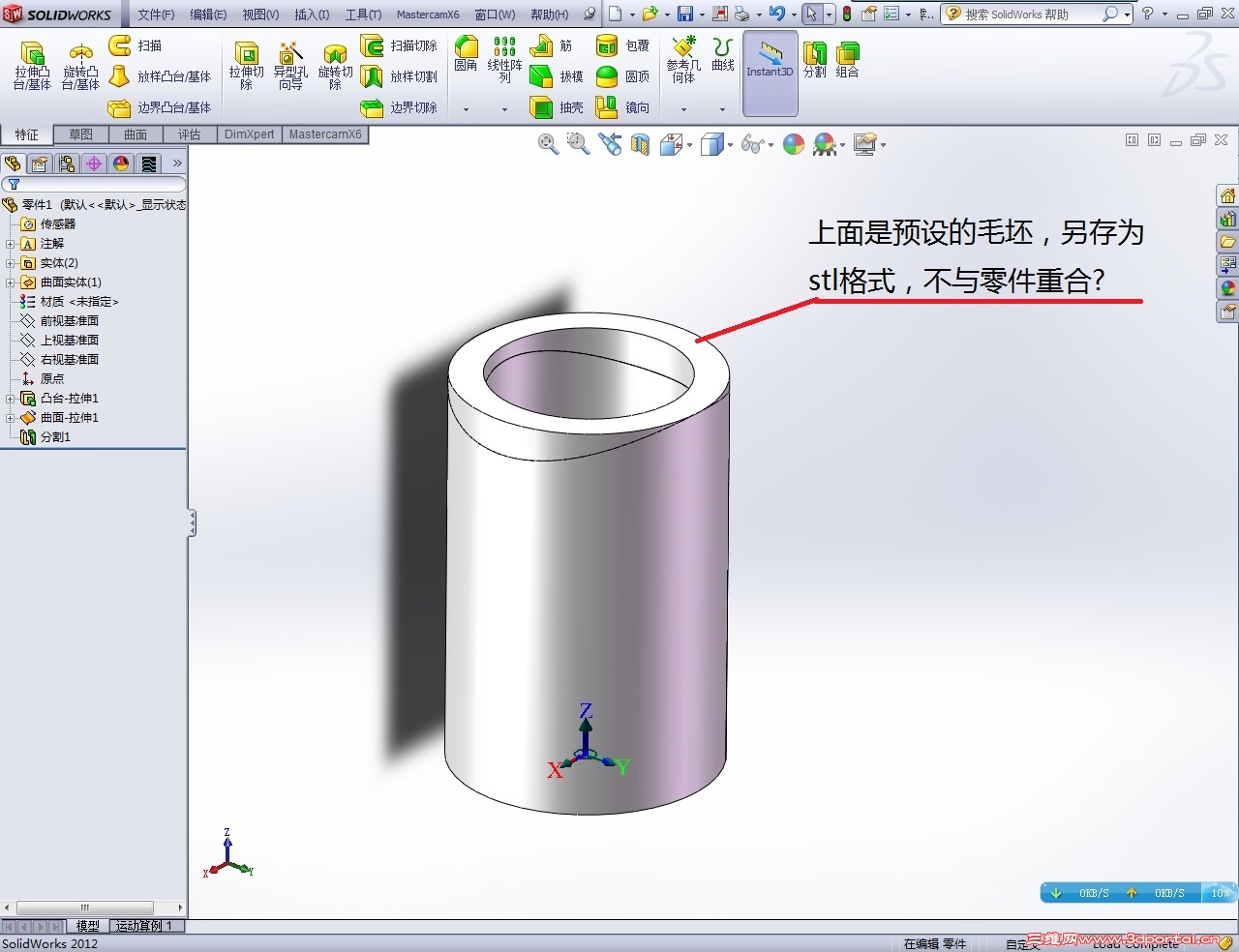The height and width of the screenshot is (952, 1239).
Task: Activate the 拉伸切除 extruded cut tool
Action: coord(246,65)
